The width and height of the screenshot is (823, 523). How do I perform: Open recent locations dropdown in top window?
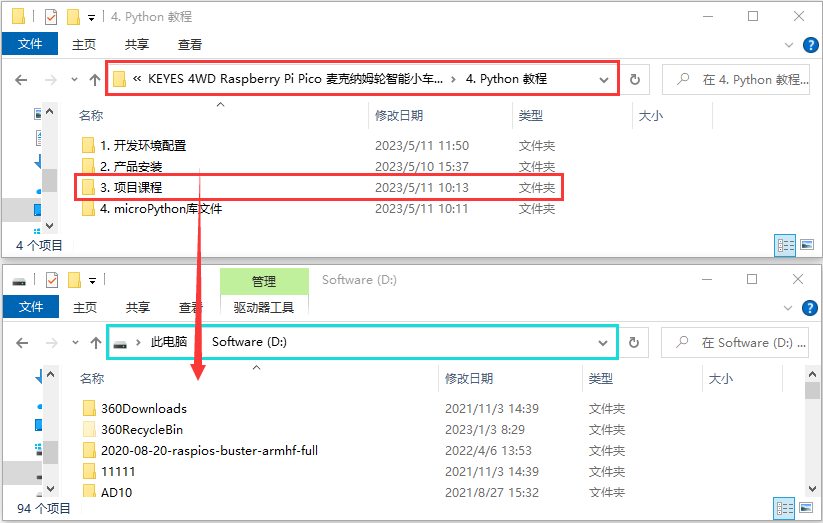[x=75, y=80]
